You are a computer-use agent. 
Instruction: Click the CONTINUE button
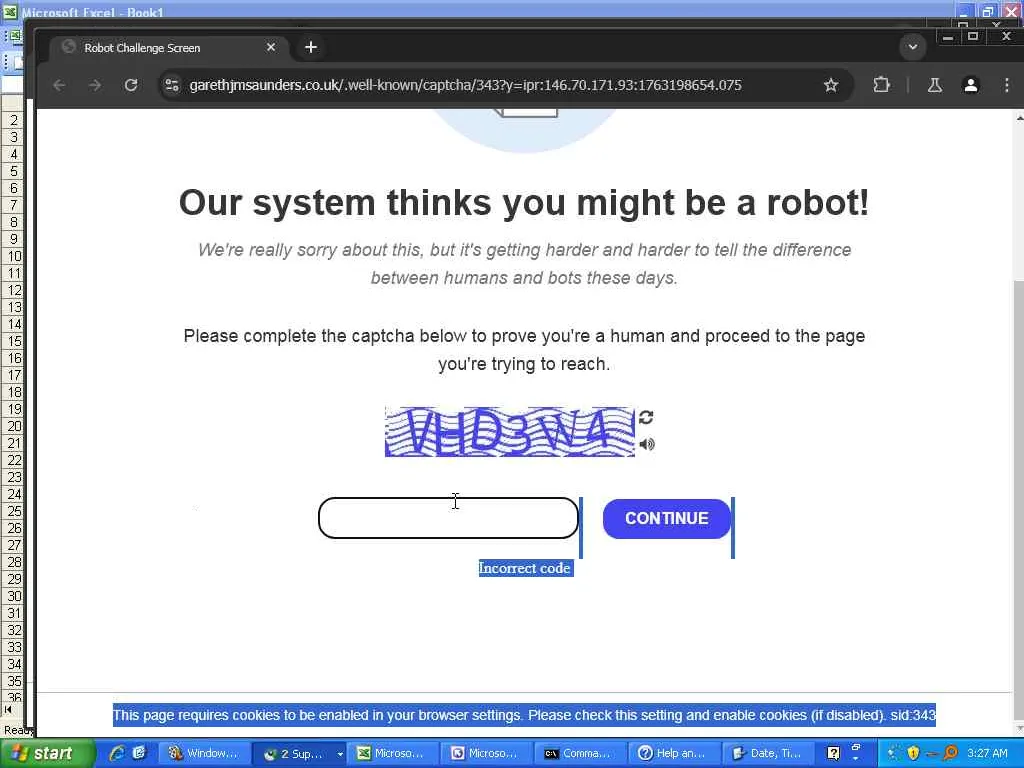click(666, 519)
